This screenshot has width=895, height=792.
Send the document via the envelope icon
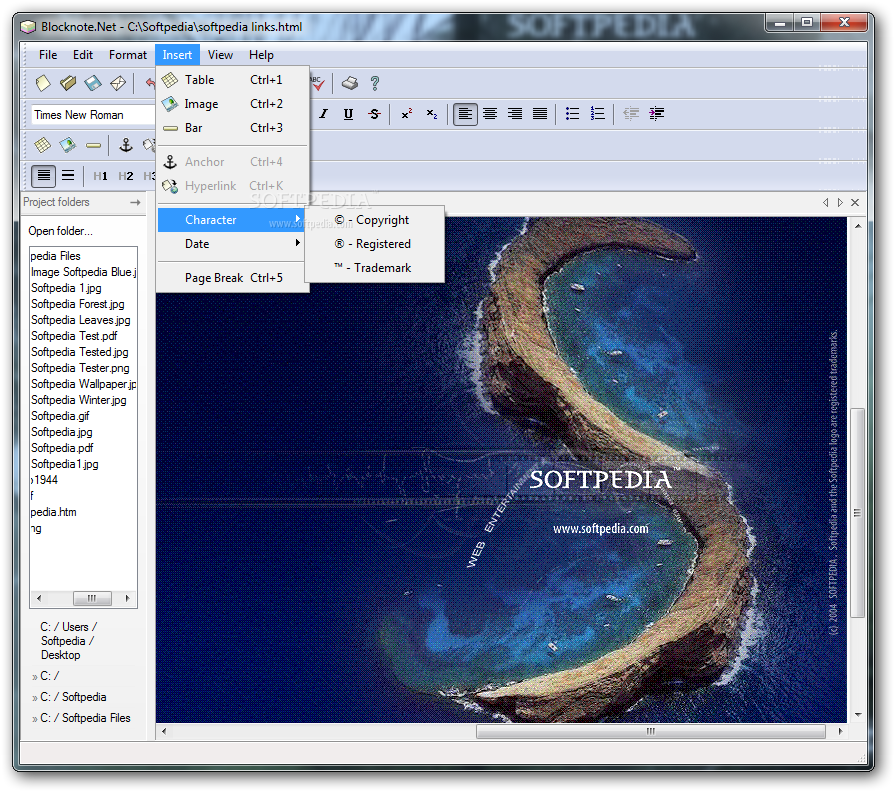118,83
